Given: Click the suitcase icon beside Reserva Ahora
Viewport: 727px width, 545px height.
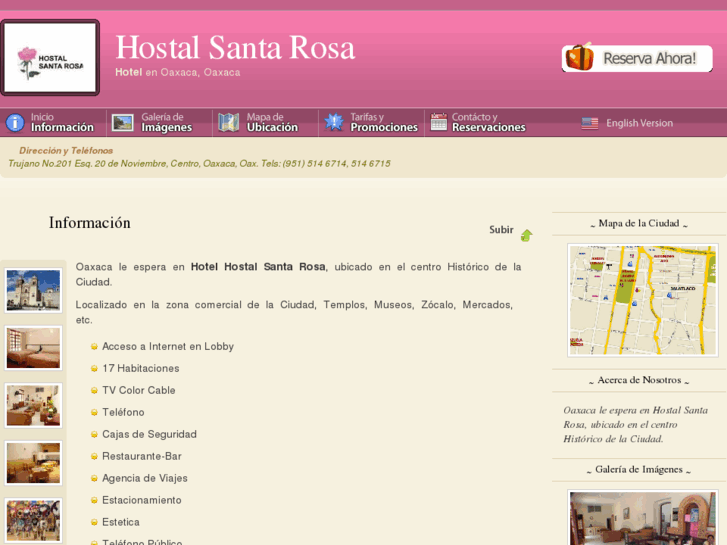Looking at the screenshot, I should [x=579, y=57].
